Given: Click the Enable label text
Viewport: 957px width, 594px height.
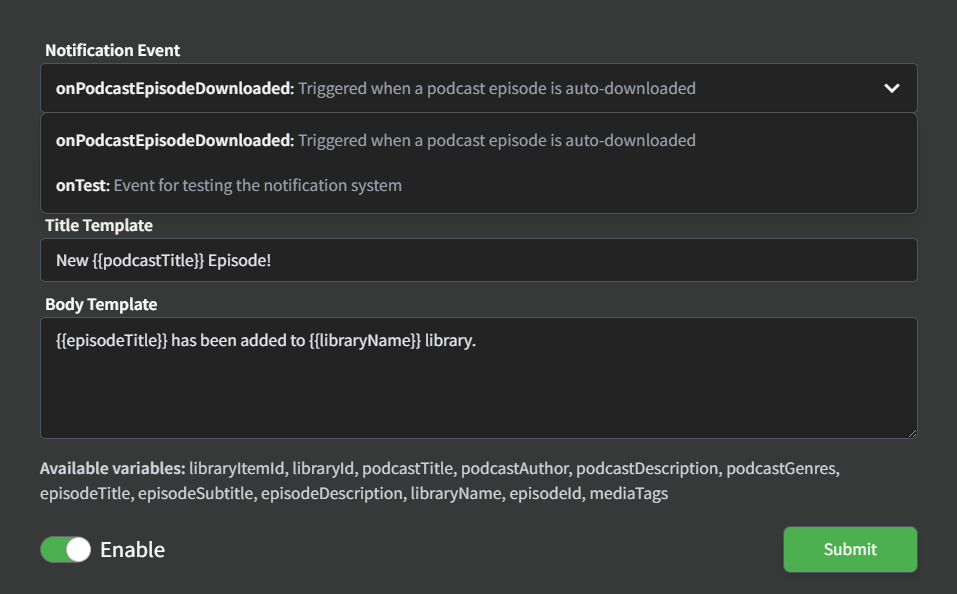Looking at the screenshot, I should (x=132, y=549).
